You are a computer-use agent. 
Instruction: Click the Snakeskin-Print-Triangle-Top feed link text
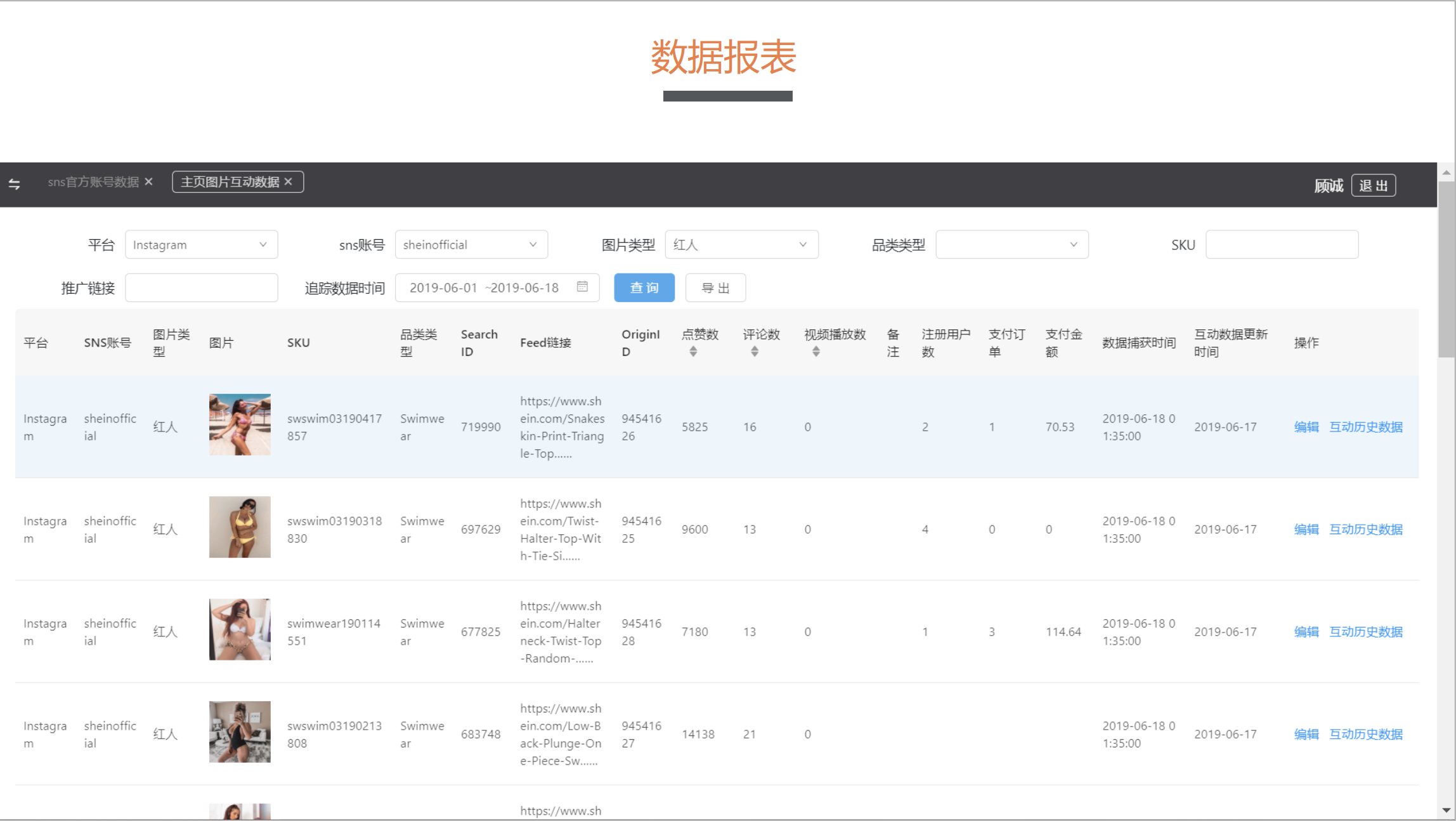click(x=562, y=427)
